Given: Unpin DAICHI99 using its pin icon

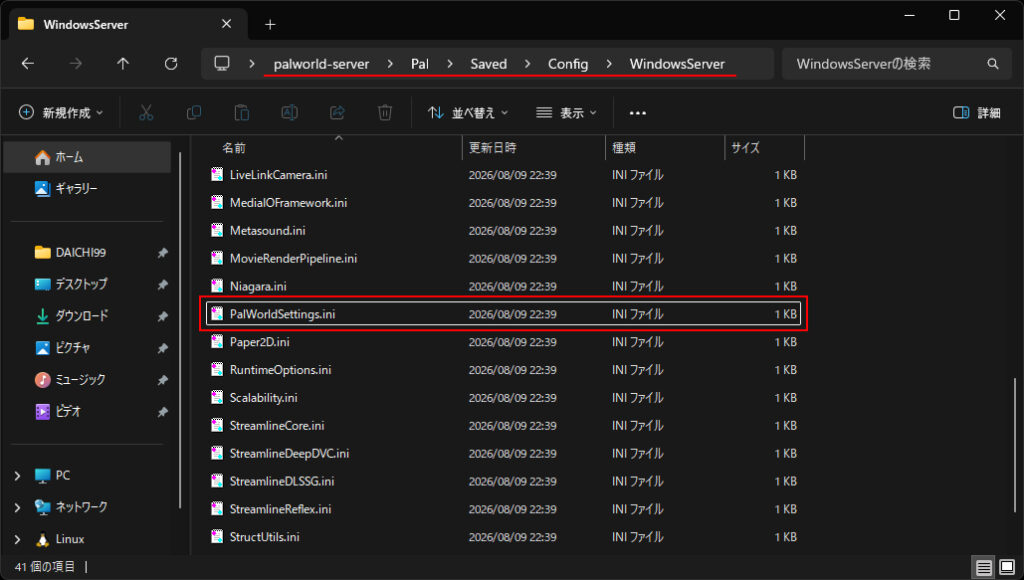Looking at the screenshot, I should pyautogui.click(x=163, y=253).
